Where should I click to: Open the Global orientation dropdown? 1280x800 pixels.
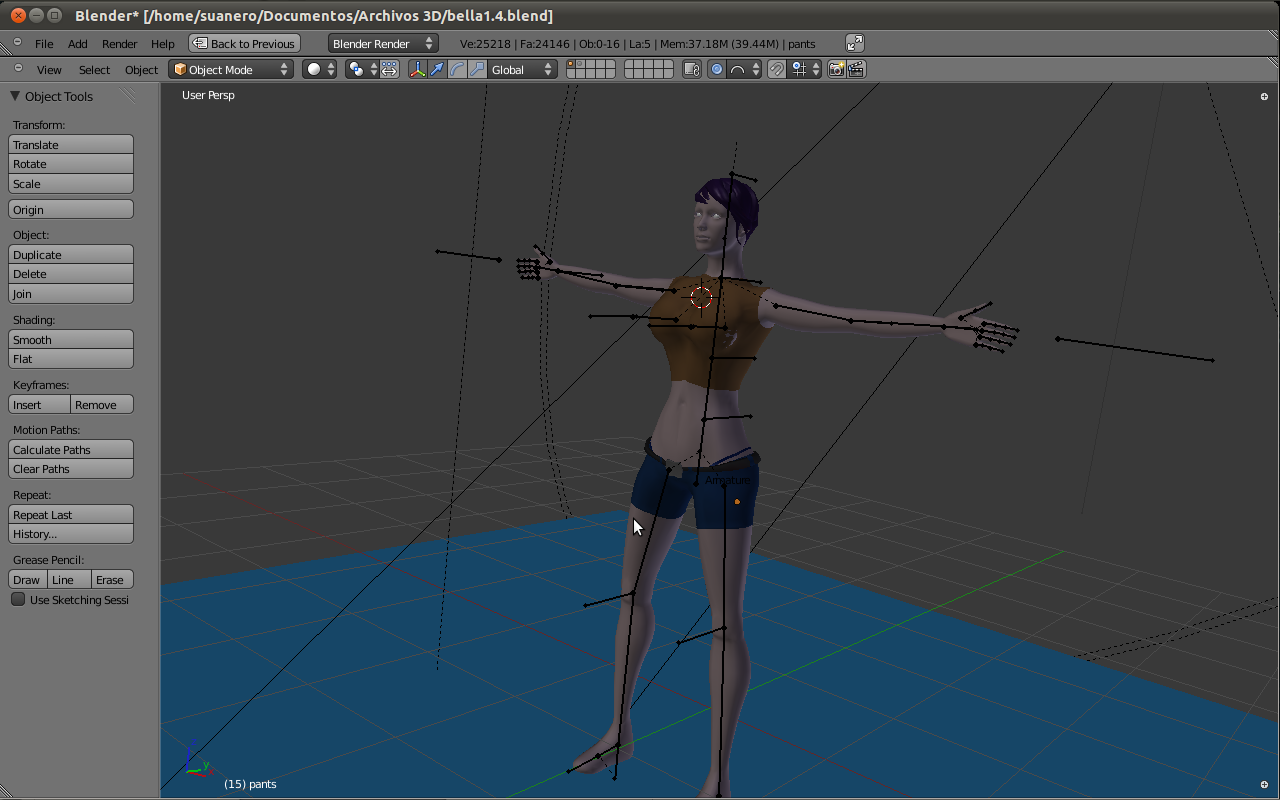coord(522,69)
